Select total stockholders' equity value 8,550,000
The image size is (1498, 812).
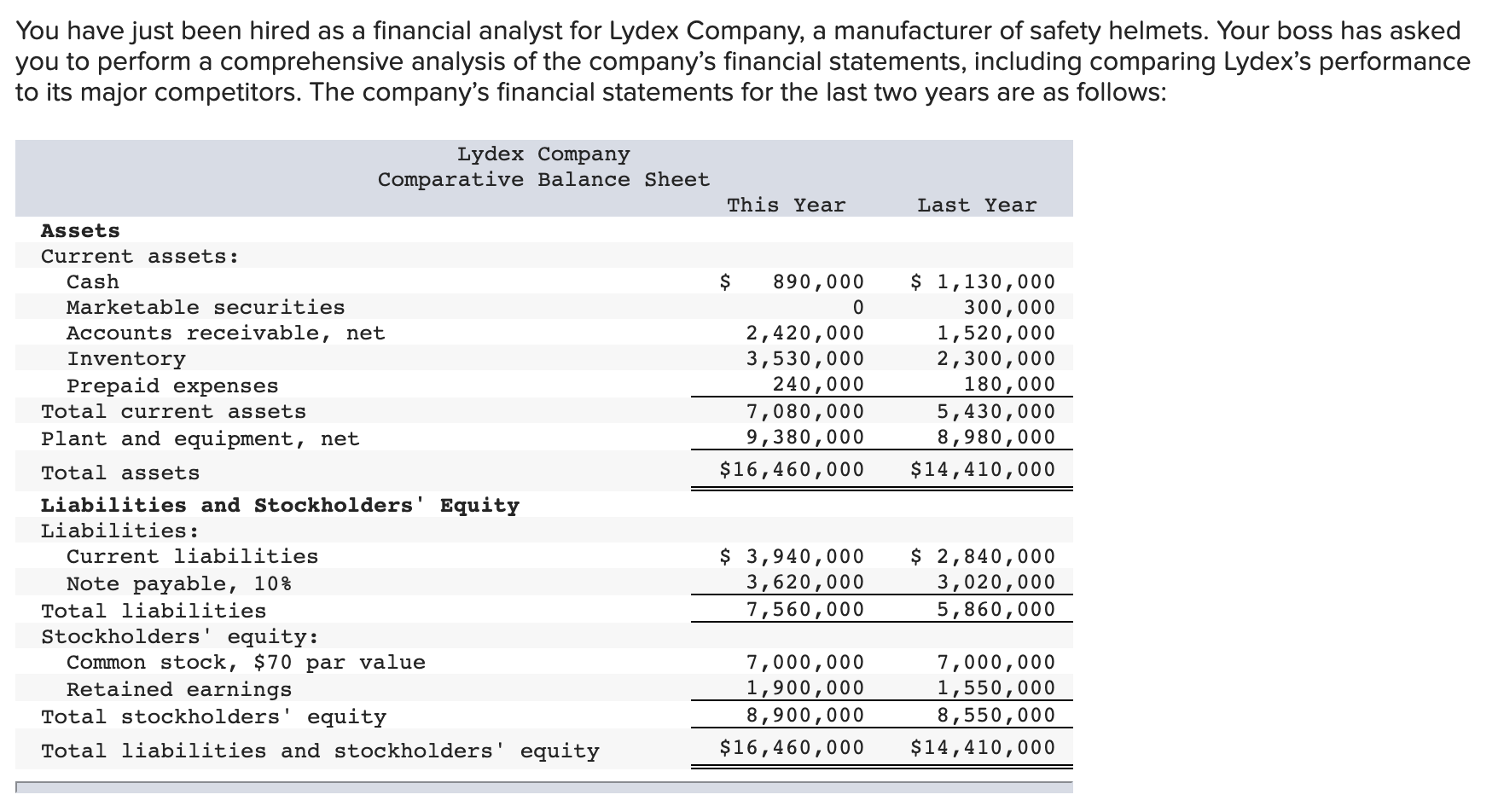pos(996,716)
